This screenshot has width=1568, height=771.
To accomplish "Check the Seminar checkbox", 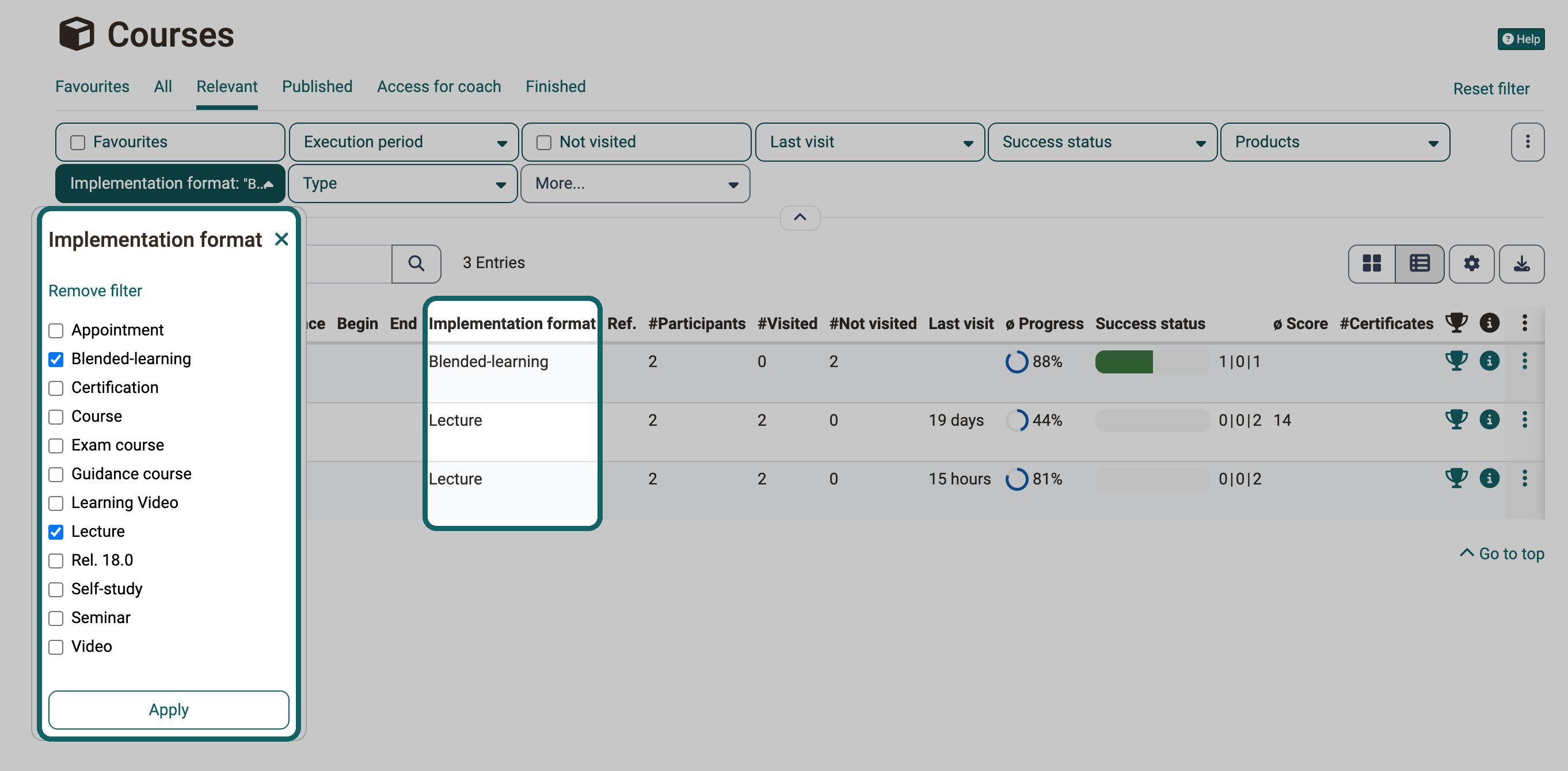I will coord(56,619).
